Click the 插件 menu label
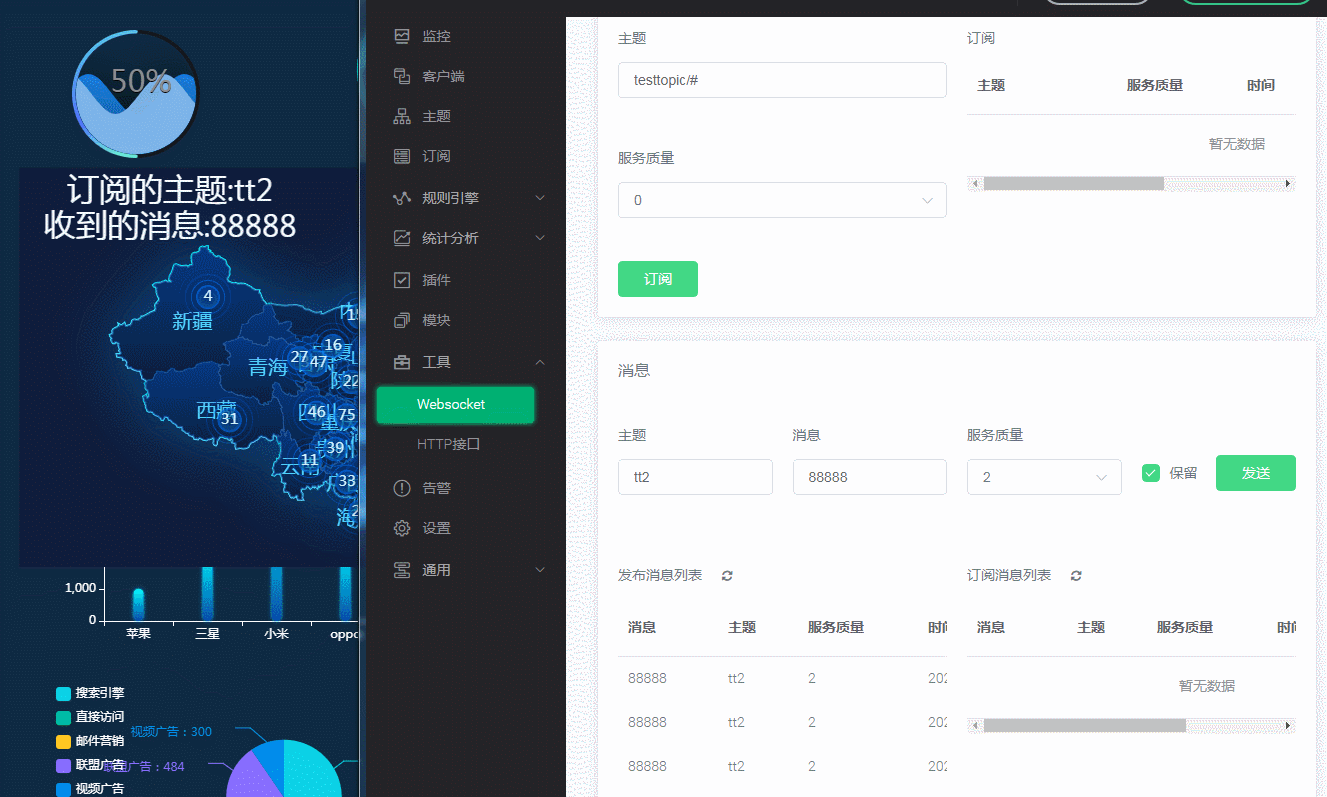Screen dimensions: 1327x797 tap(436, 280)
